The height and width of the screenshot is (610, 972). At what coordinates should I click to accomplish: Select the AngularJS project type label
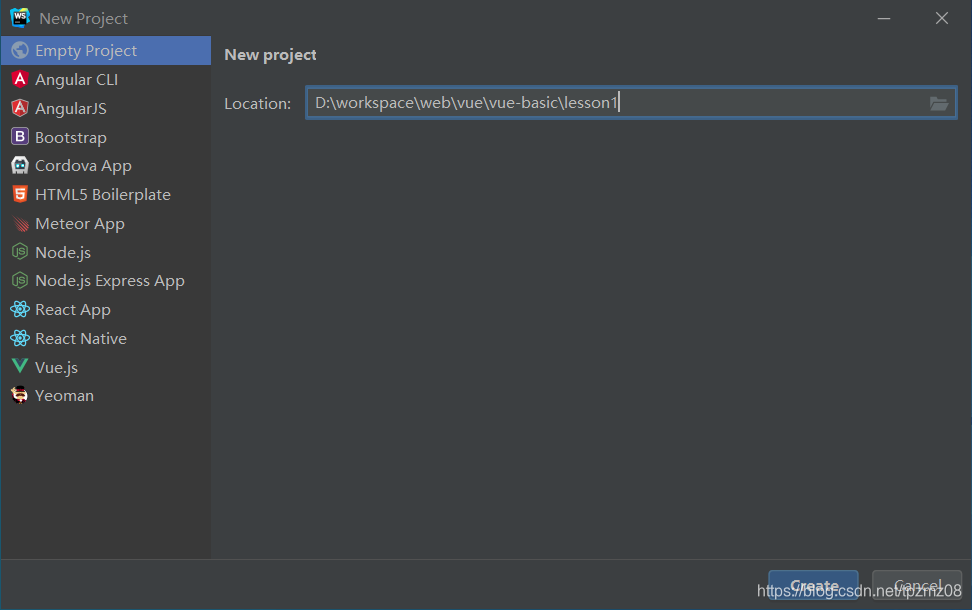tap(71, 108)
